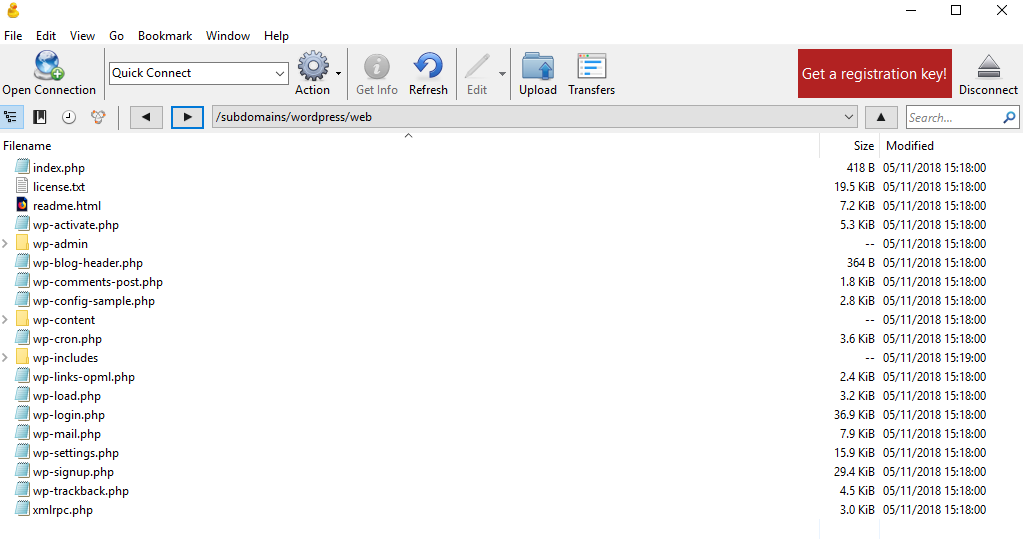1023x539 pixels.
Task: Select the wp-config-sample.php row
Action: click(512, 300)
